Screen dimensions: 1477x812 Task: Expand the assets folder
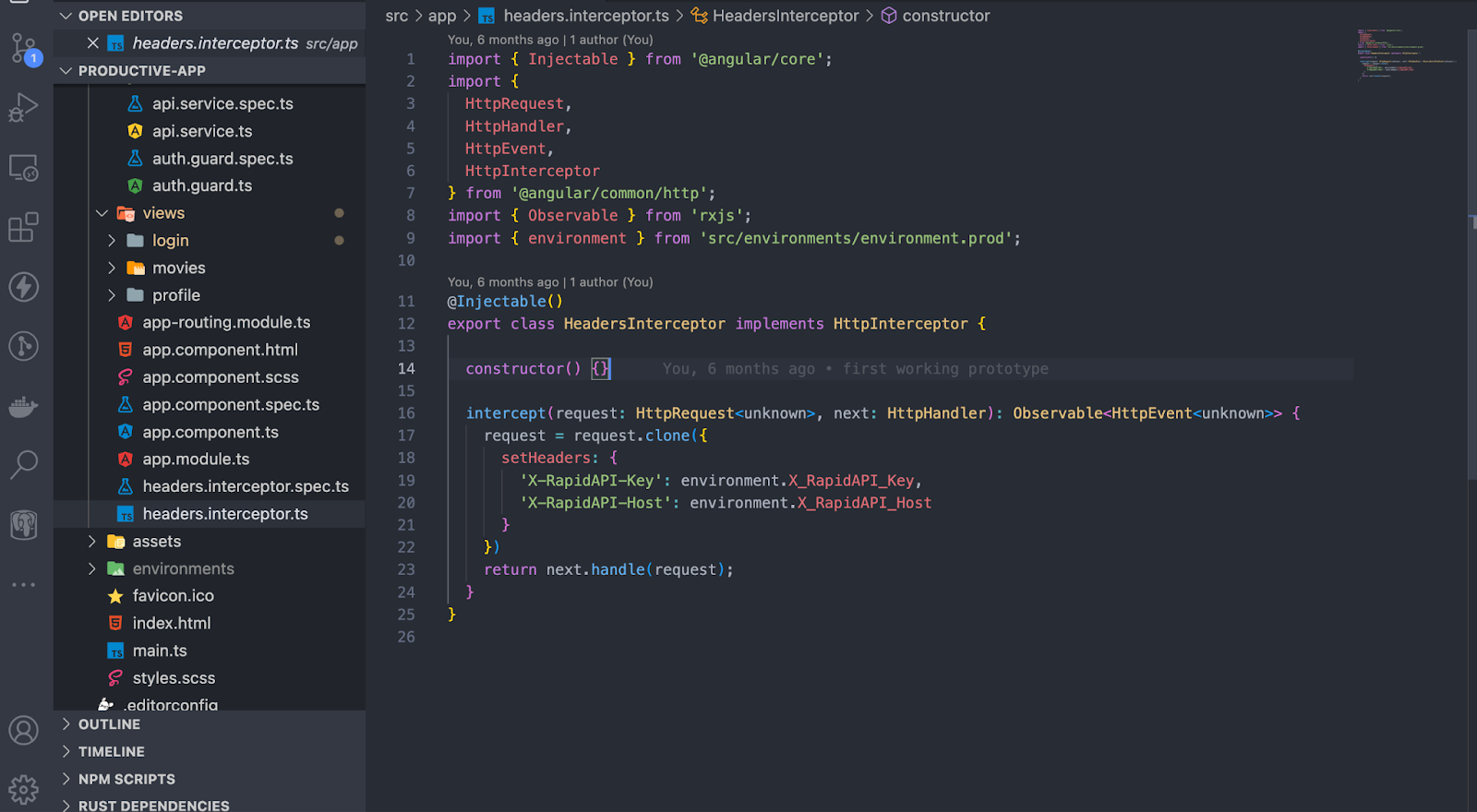92,541
